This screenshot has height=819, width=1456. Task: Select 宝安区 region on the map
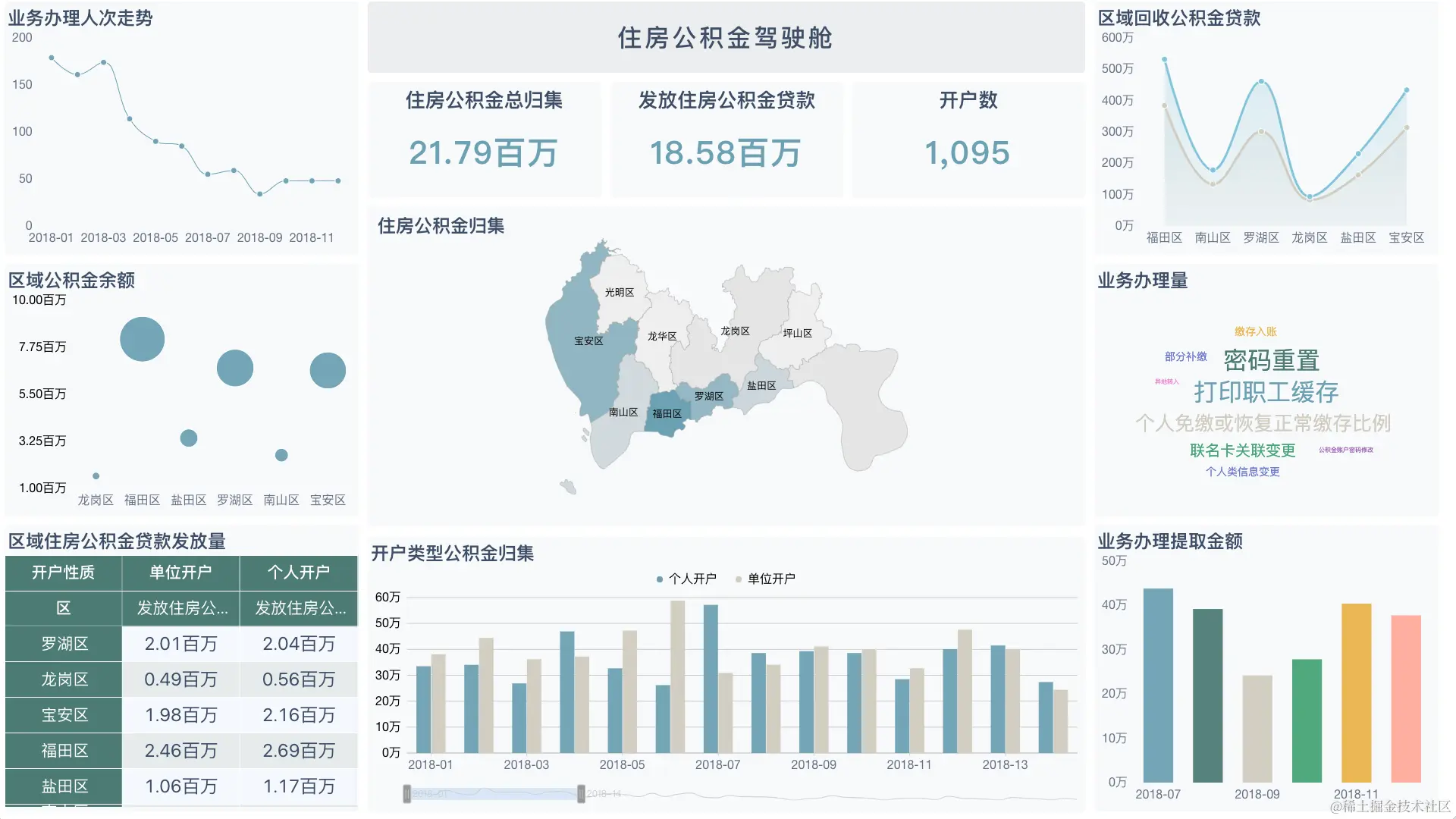point(590,341)
